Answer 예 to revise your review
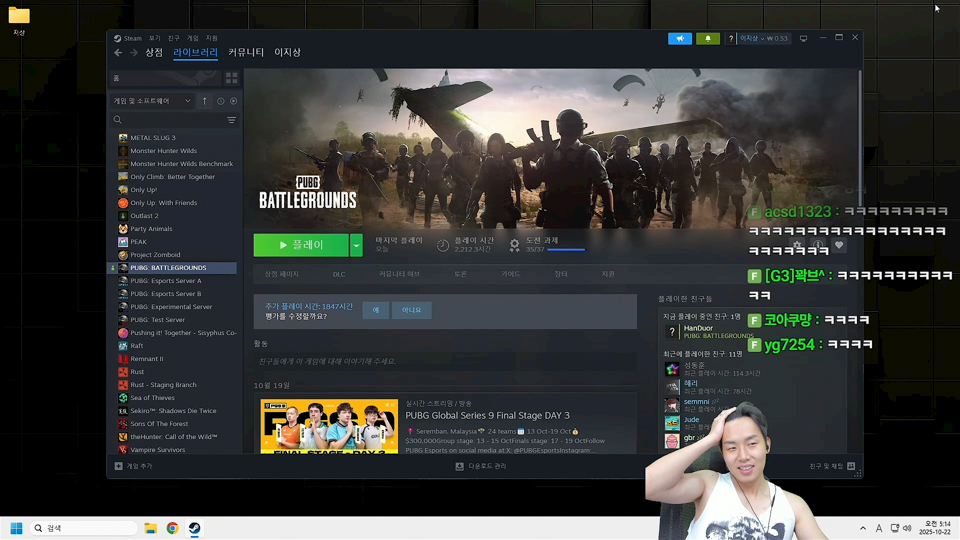The image size is (960, 540). tap(375, 310)
